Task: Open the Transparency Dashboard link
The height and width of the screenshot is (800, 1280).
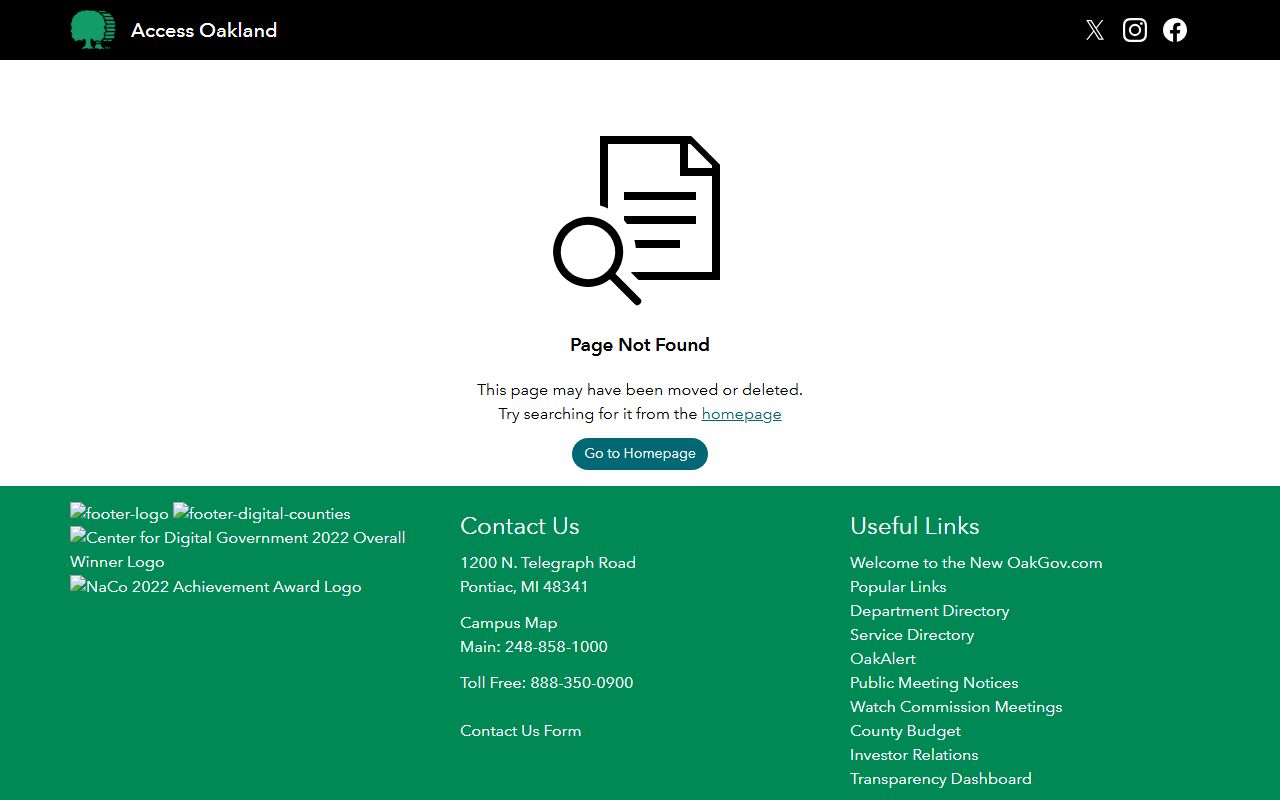Action: pyautogui.click(x=940, y=779)
